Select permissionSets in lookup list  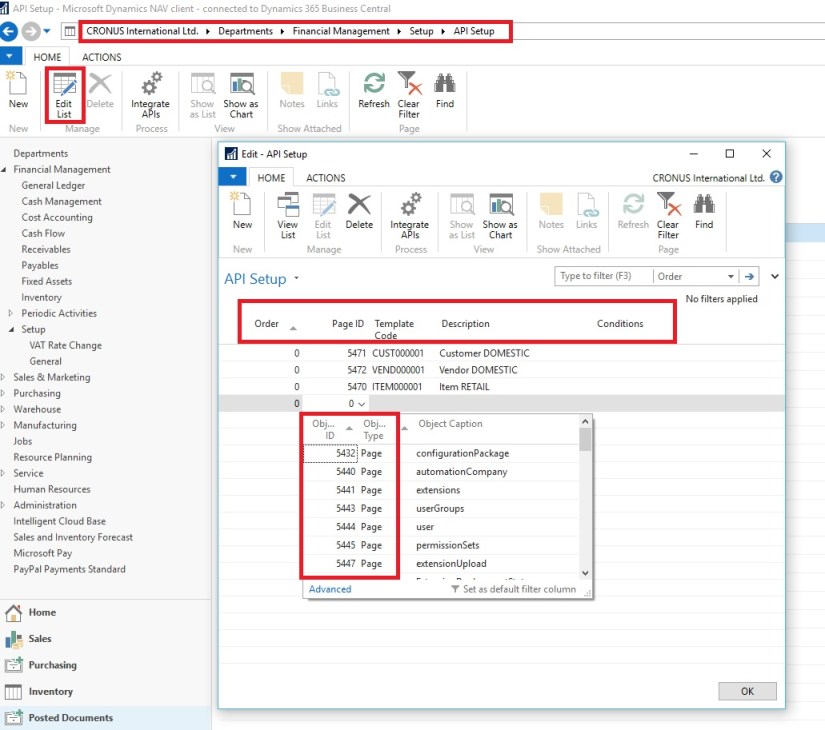pyautogui.click(x=441, y=545)
